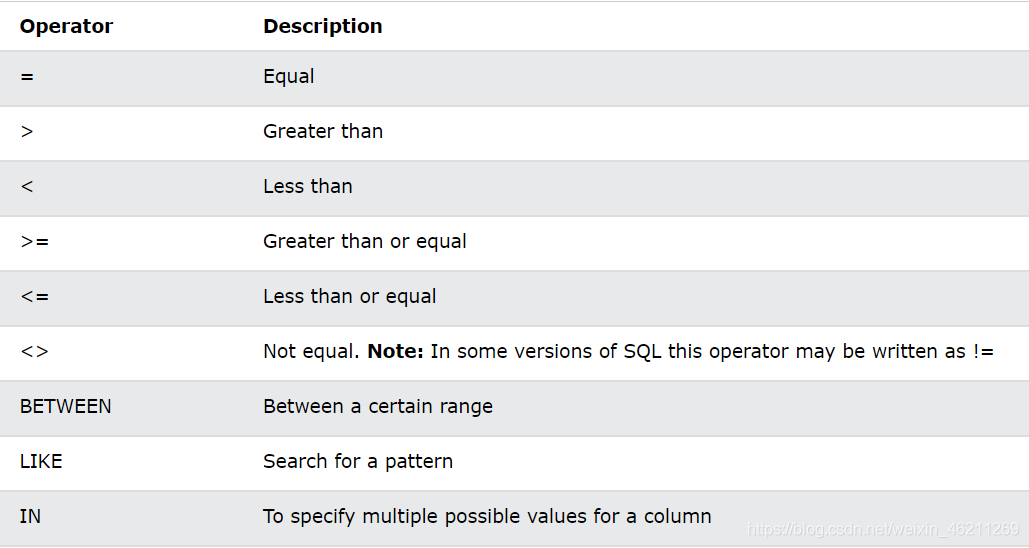
Task: Click "Greater than or equal" text
Action: 365,242
